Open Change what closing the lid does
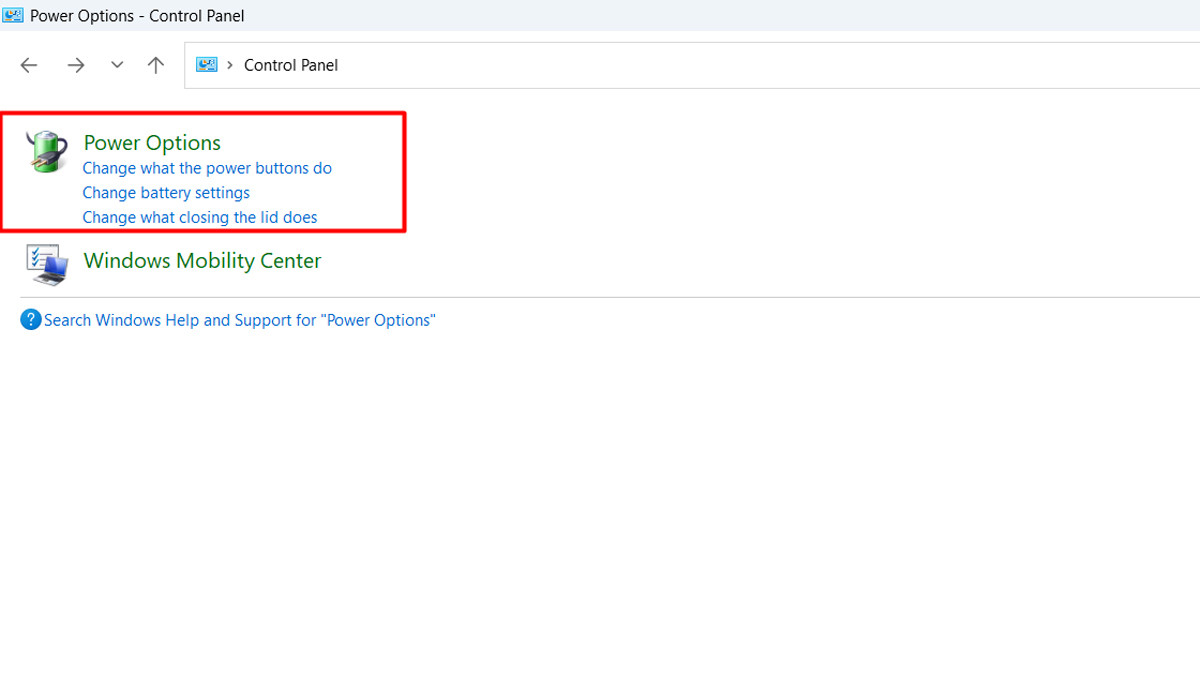Viewport: 1200px width, 675px height. click(200, 217)
